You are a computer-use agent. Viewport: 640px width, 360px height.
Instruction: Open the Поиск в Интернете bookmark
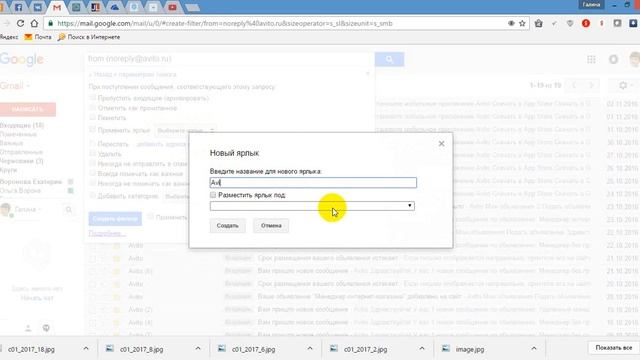pyautogui.click(x=89, y=37)
